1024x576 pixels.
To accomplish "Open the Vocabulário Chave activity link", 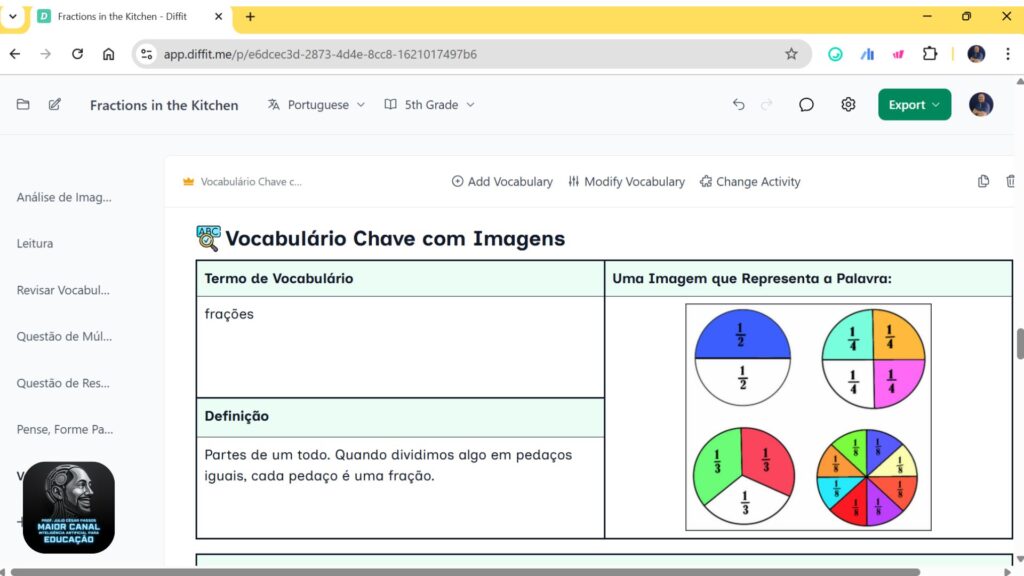I will click(x=250, y=181).
